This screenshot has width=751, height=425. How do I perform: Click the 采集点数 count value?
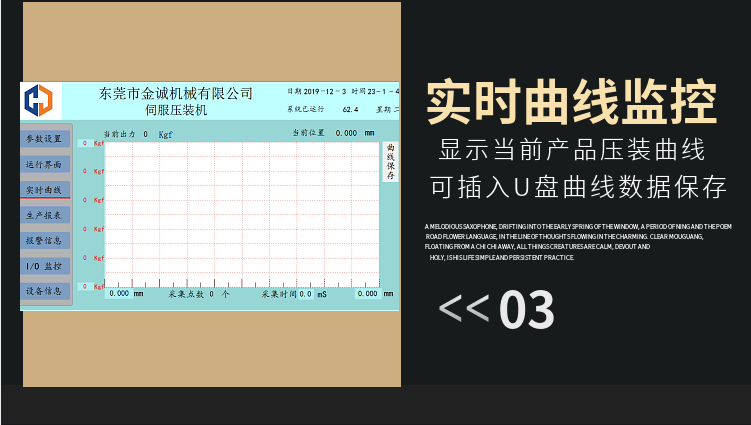tap(214, 295)
